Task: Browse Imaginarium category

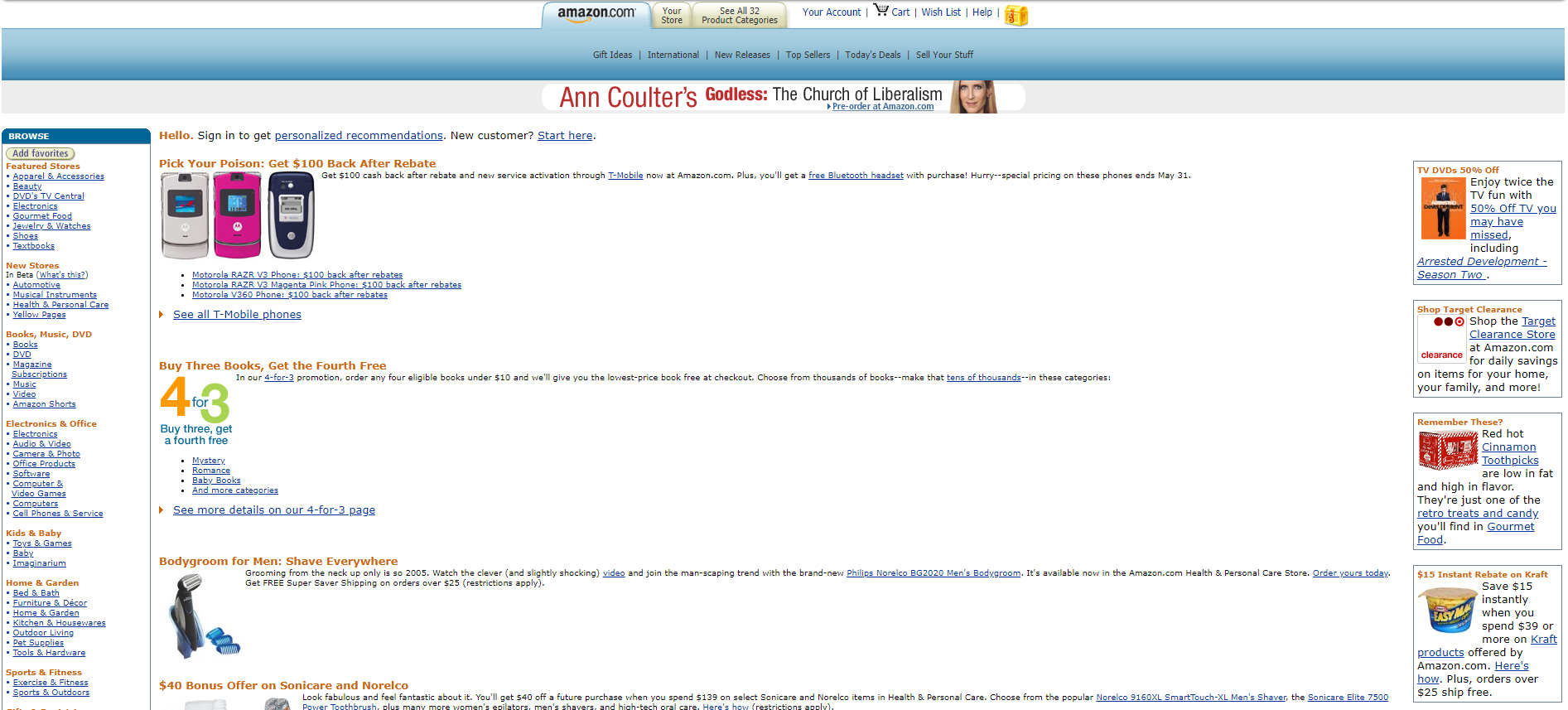Action: tap(39, 563)
